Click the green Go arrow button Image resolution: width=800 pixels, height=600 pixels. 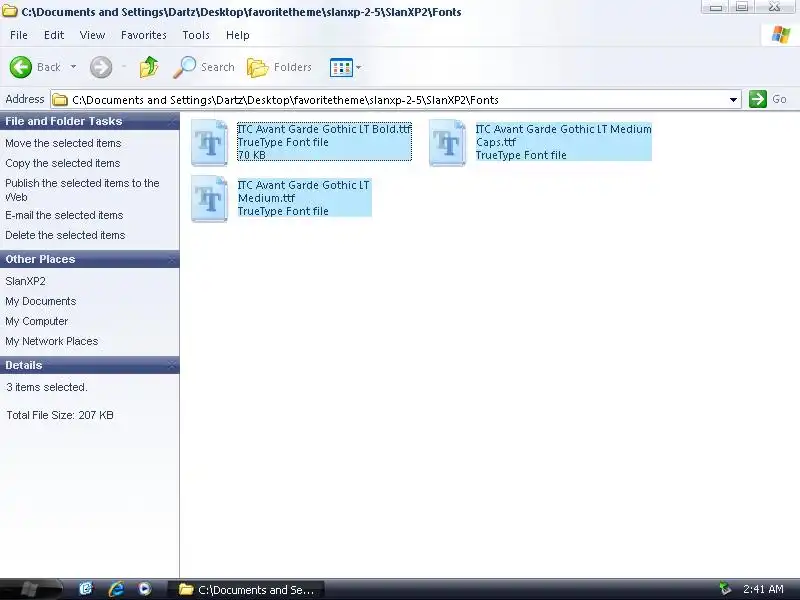point(758,99)
